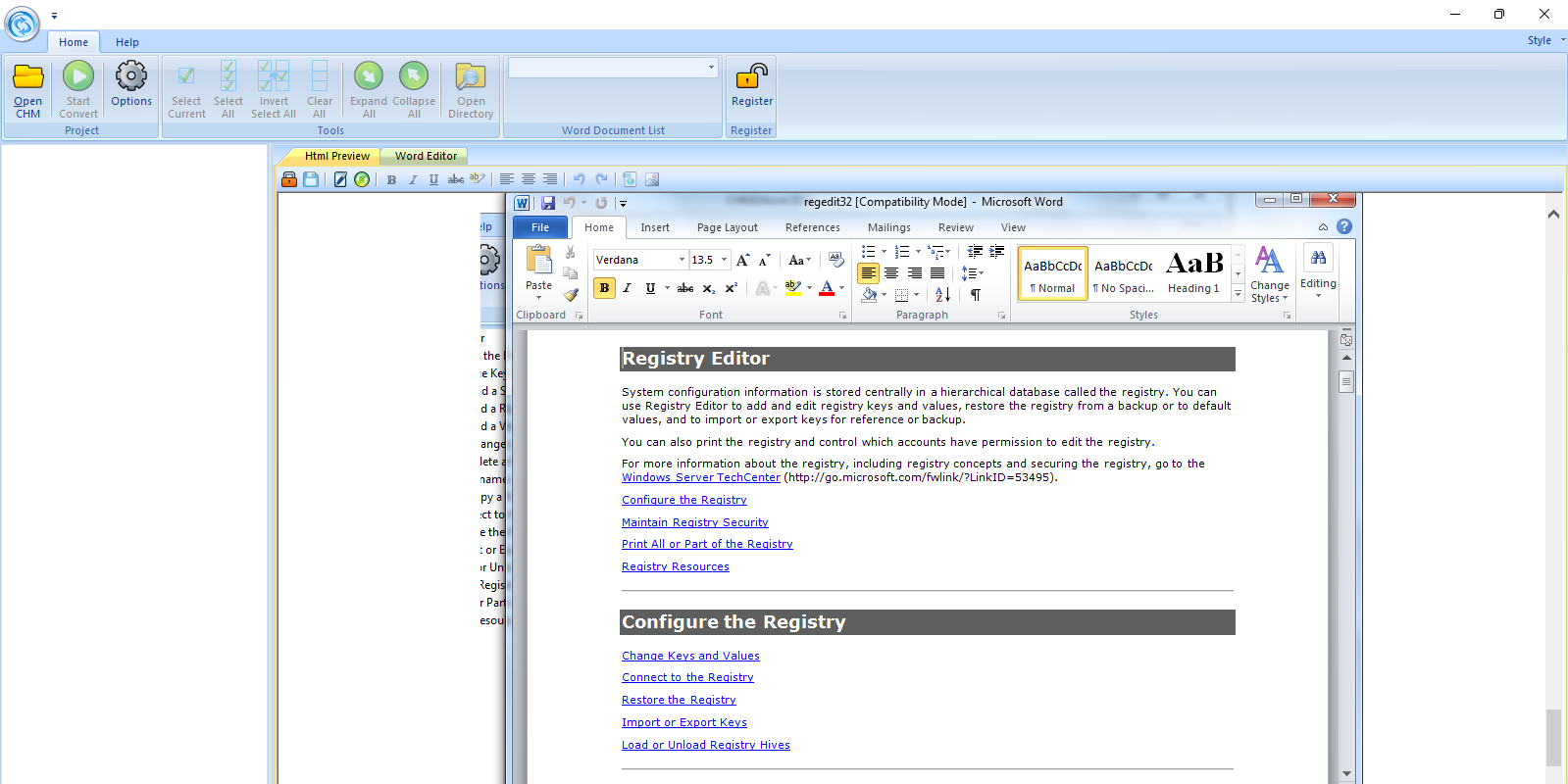Viewport: 1568px width, 784px height.
Task: Follow the Maintain Registry Security link
Action: pyautogui.click(x=694, y=522)
